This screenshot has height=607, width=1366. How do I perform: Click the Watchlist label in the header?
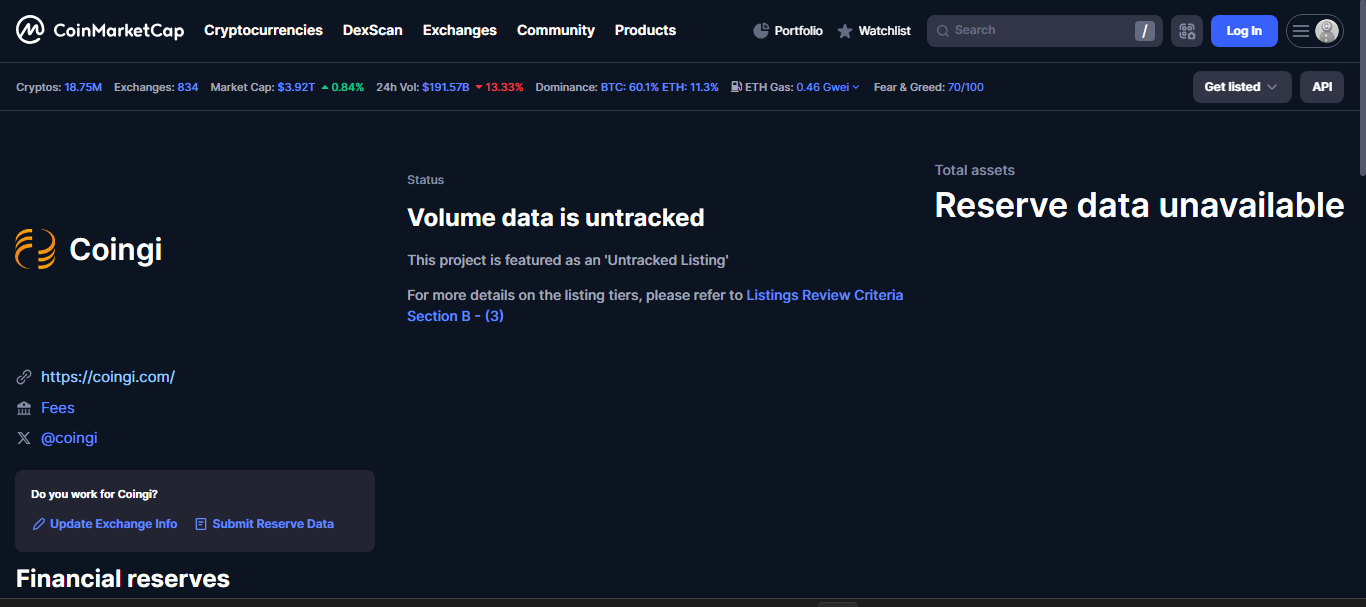(885, 31)
